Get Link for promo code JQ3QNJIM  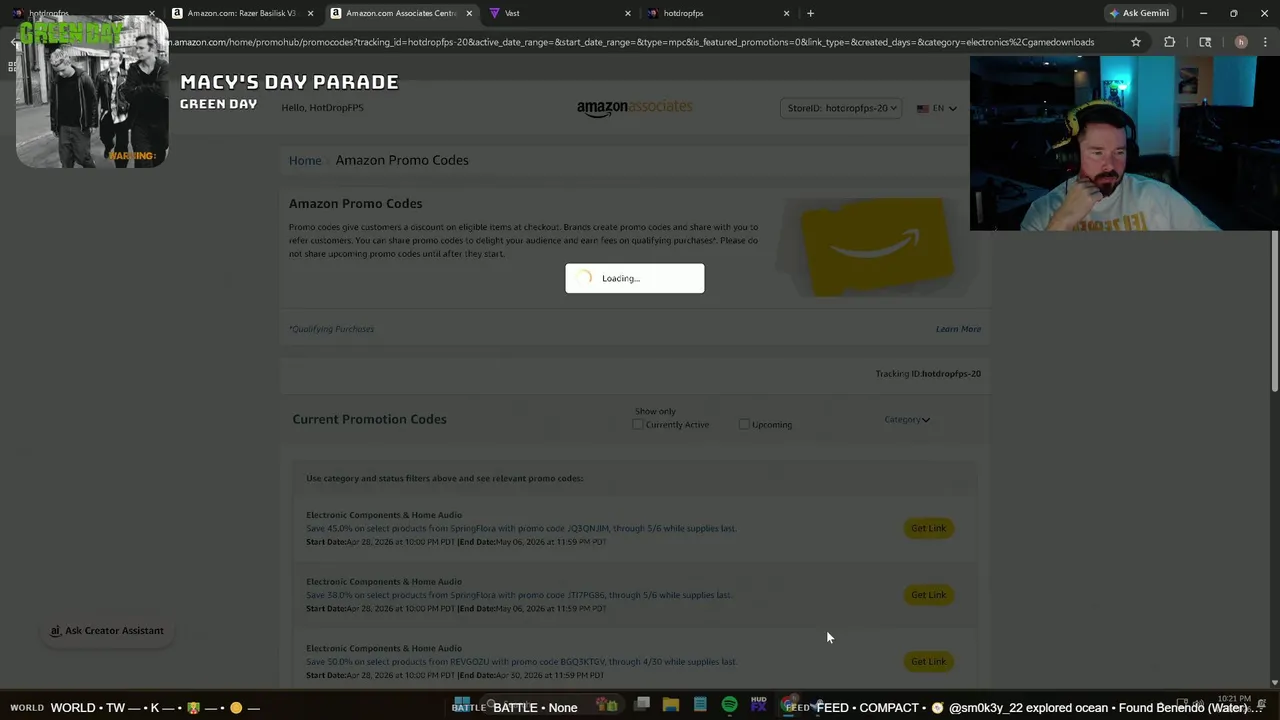pos(928,528)
